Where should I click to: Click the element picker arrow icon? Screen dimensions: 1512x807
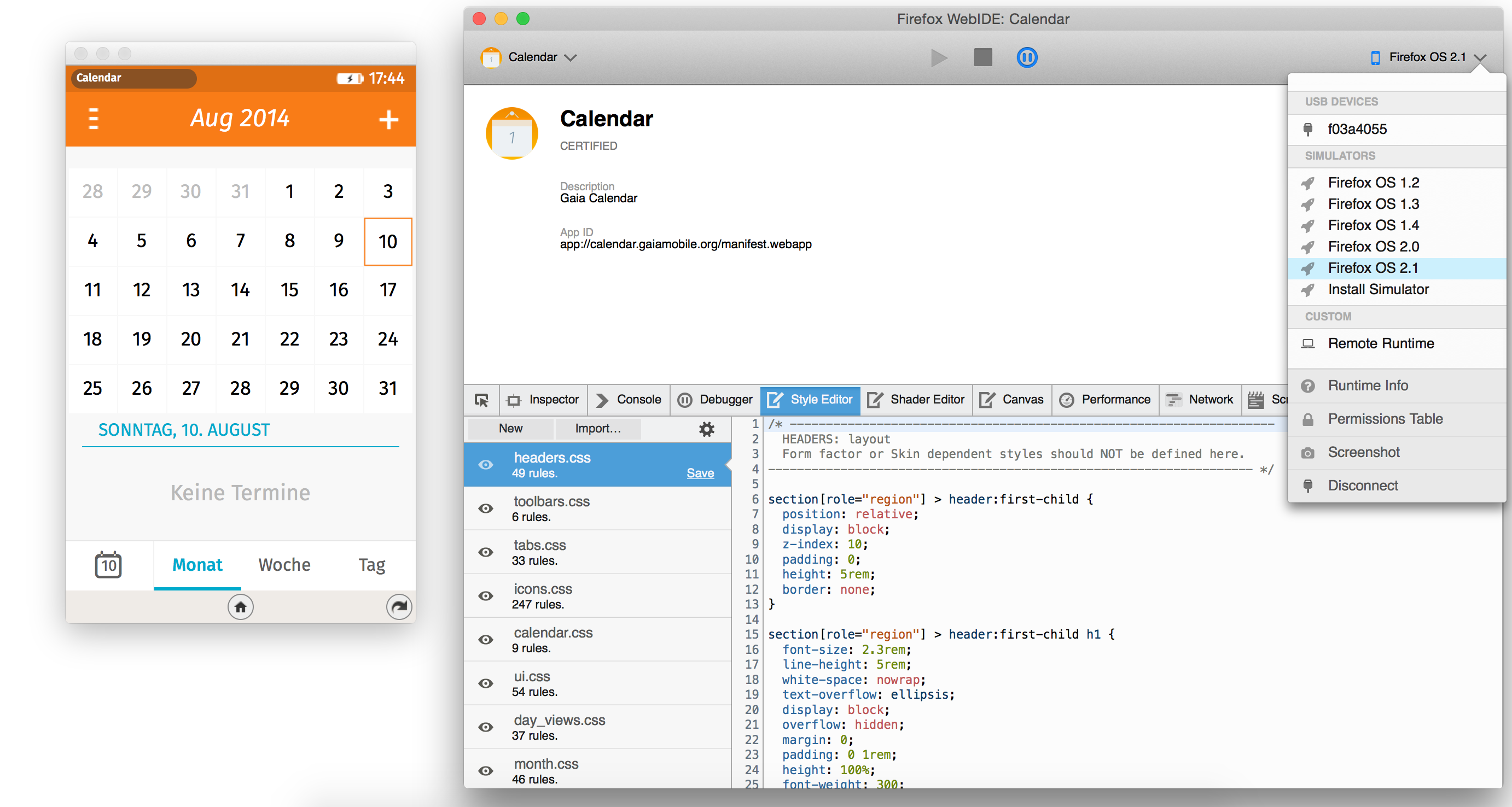[x=481, y=400]
